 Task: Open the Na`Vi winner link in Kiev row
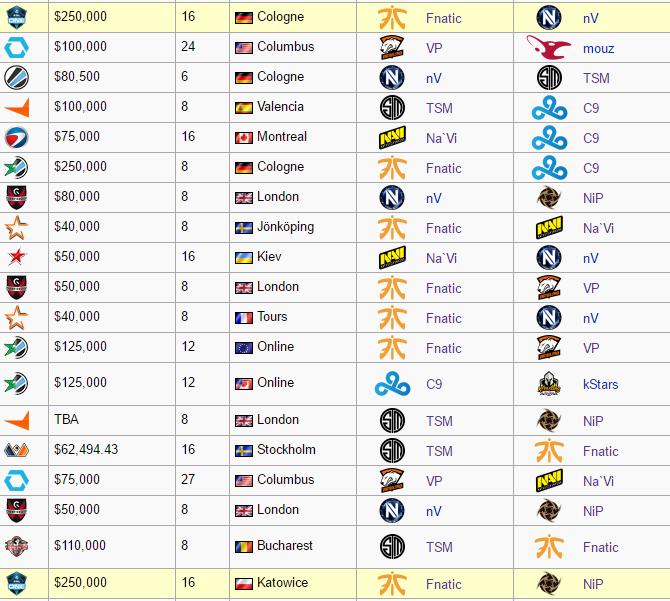[x=441, y=258]
